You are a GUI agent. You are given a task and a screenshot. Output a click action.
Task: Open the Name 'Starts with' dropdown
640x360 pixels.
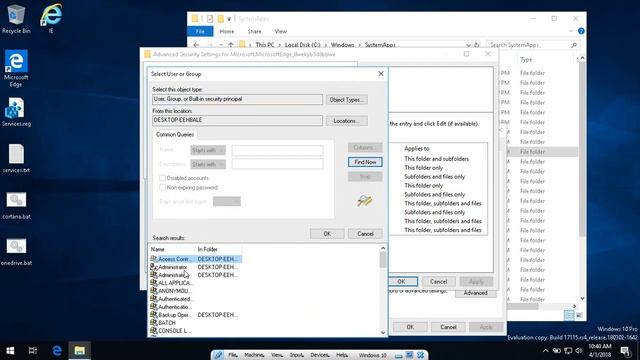pos(208,150)
